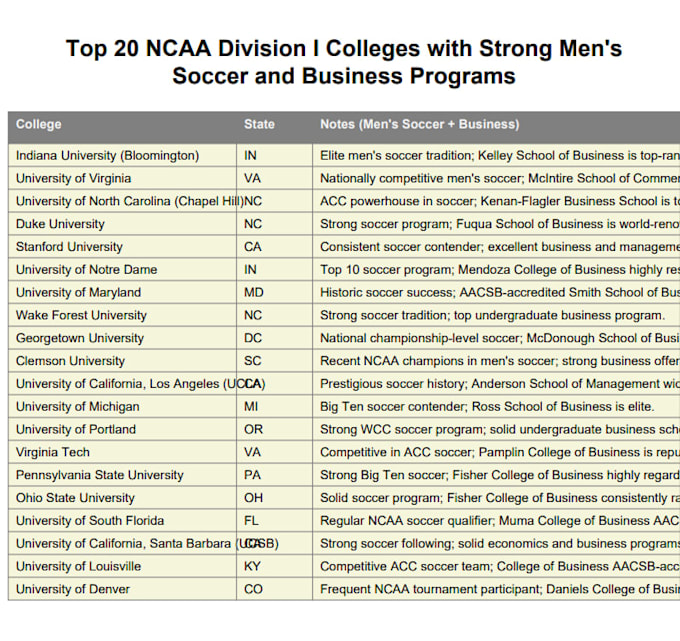
Task: Click the Notes column header
Action: point(419,125)
